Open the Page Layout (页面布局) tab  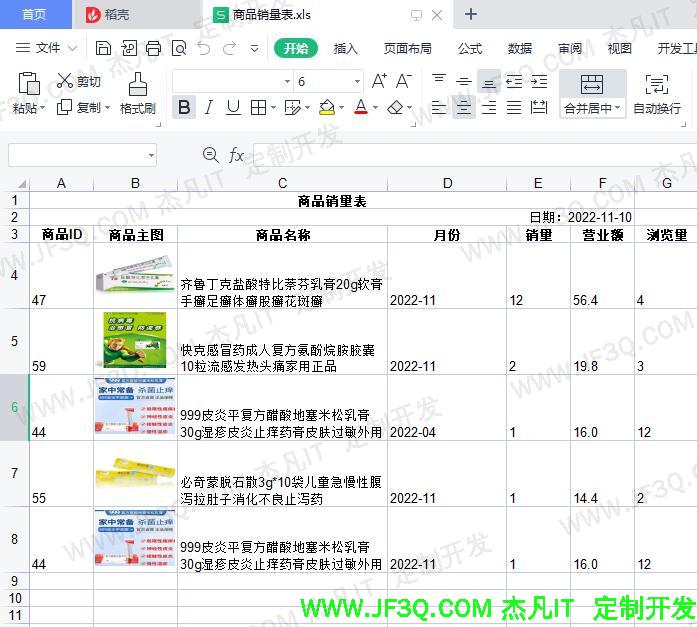[408, 48]
